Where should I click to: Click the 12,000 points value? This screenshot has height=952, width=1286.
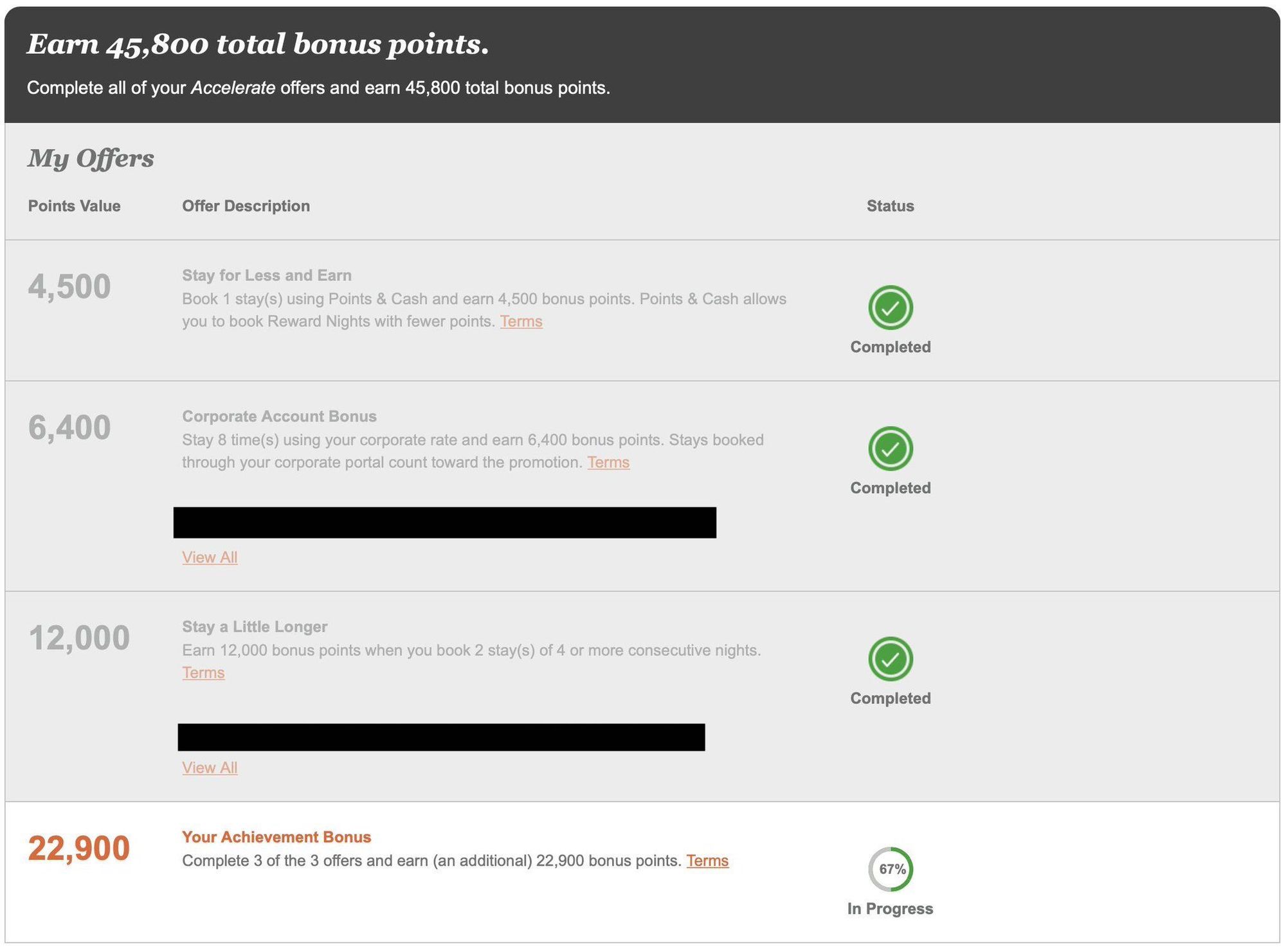pyautogui.click(x=78, y=638)
